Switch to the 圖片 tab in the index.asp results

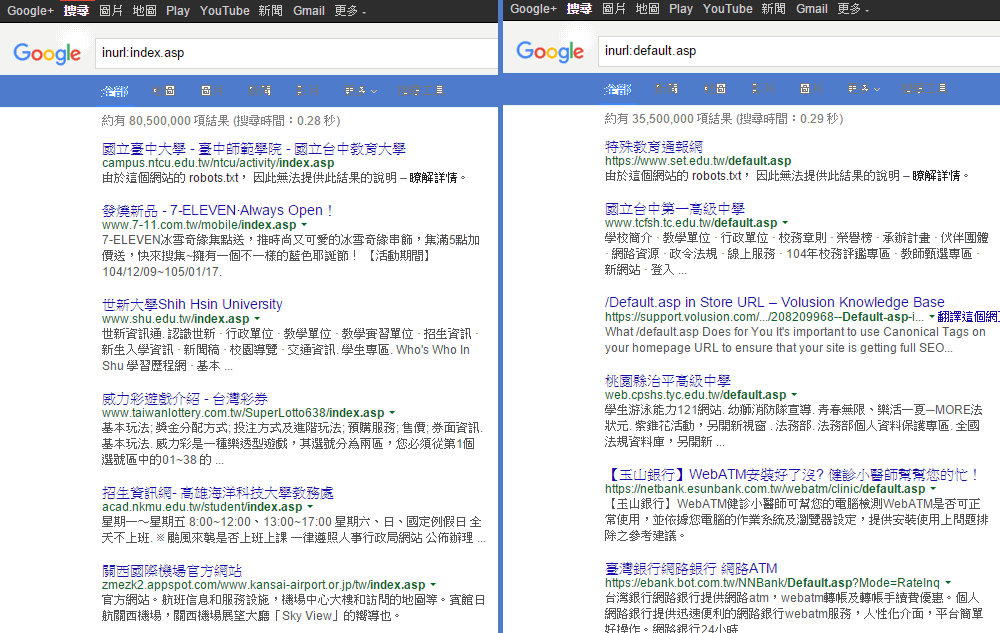(212, 91)
